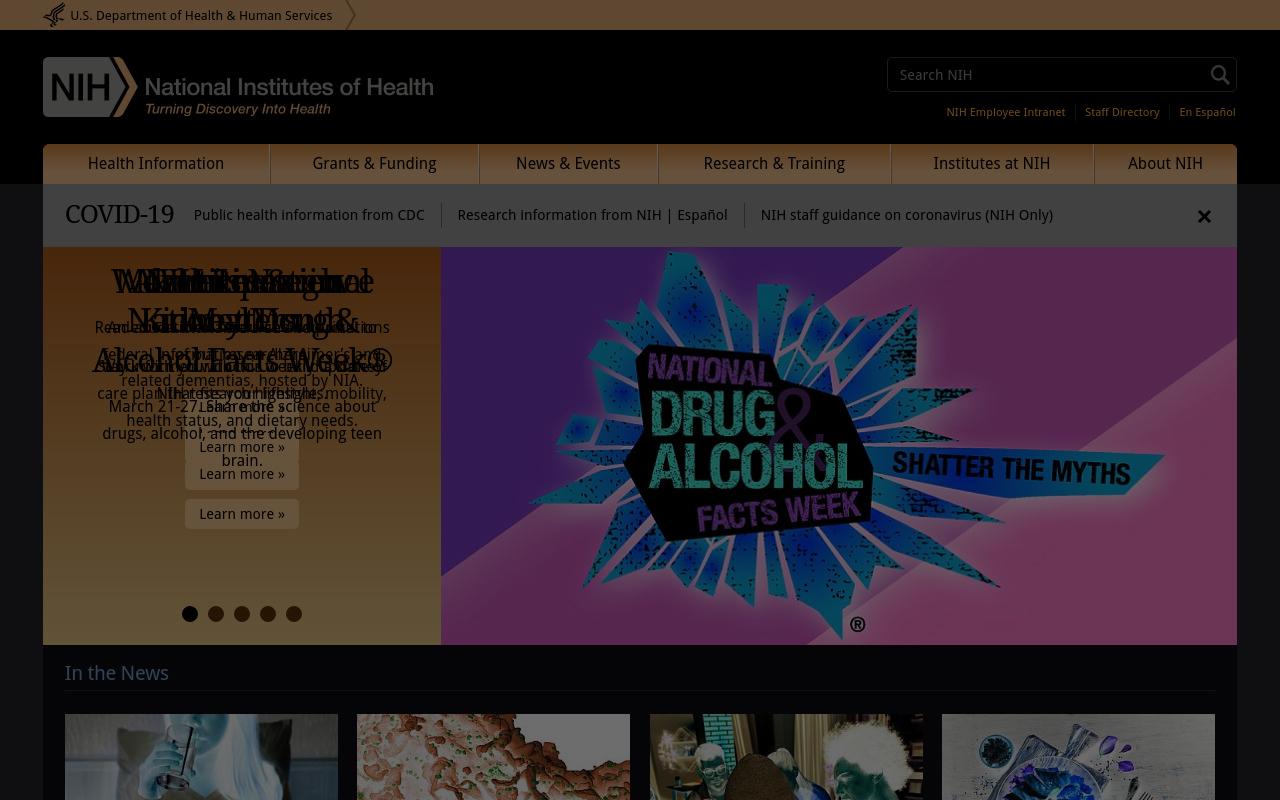1280x800 pixels.
Task: Open NIH staff guidance on coronavirus
Action: [x=906, y=215]
